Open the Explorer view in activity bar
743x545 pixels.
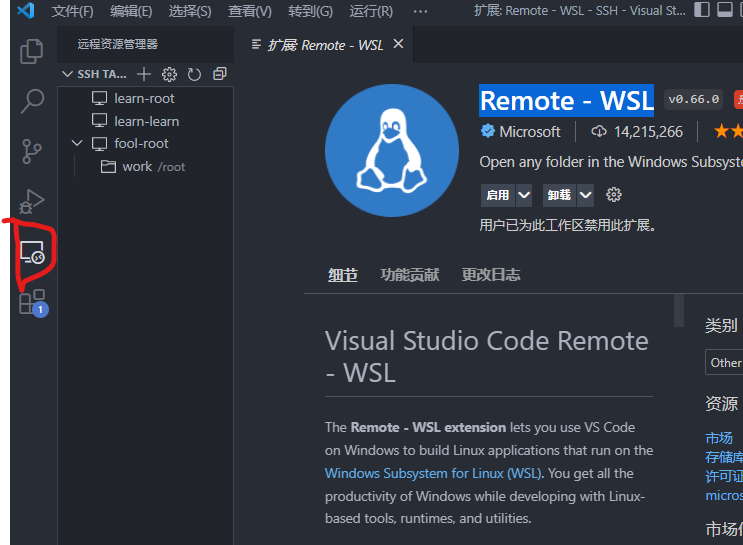coord(32,51)
